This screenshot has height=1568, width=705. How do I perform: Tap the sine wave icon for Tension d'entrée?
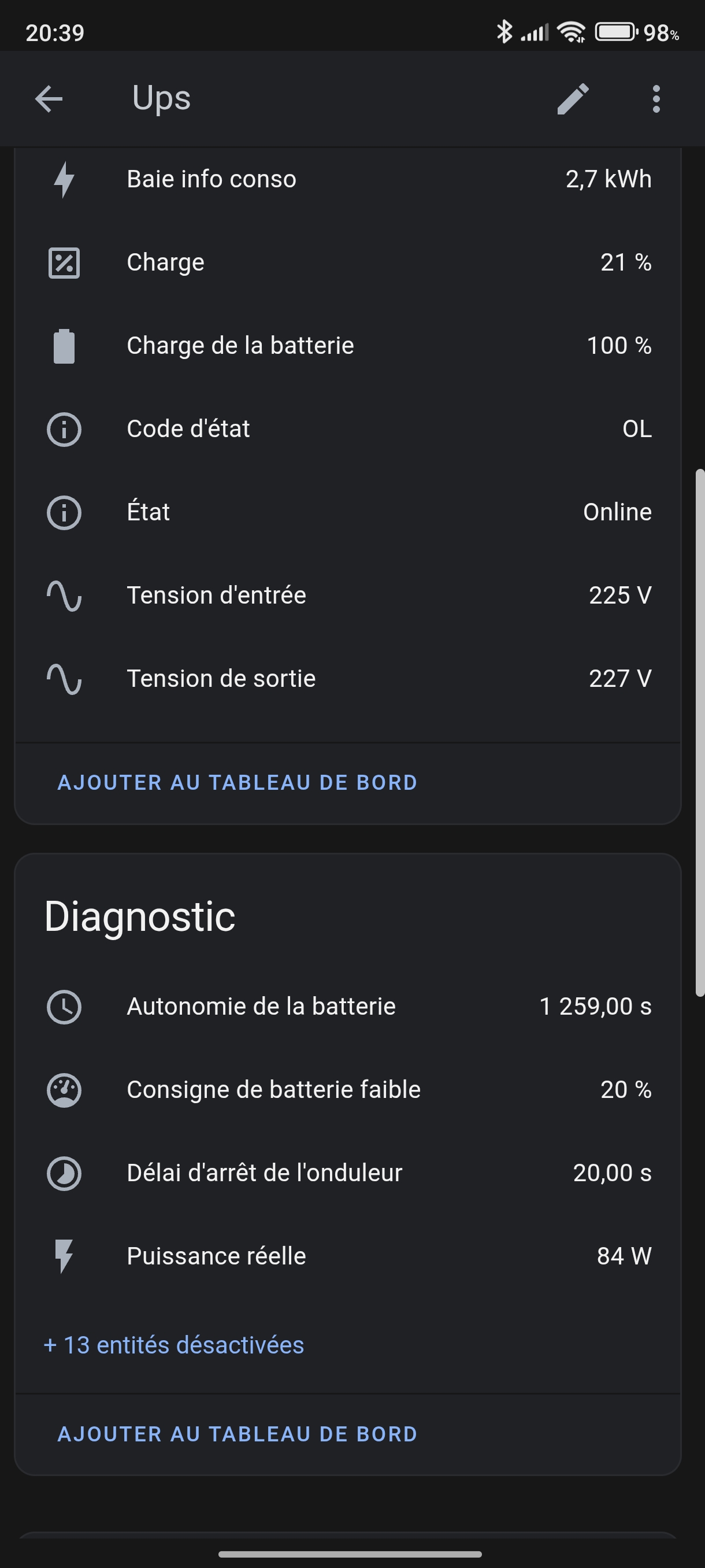click(64, 596)
